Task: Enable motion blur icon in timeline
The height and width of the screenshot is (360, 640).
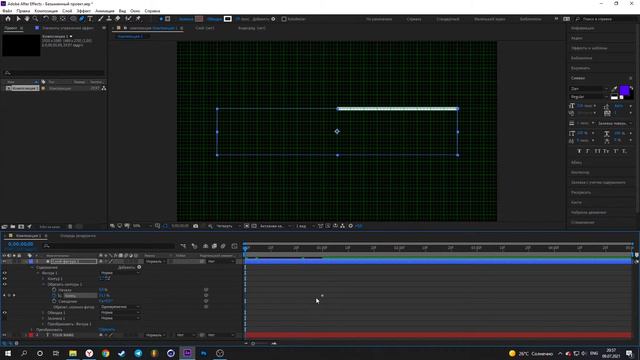Action: click(223, 246)
